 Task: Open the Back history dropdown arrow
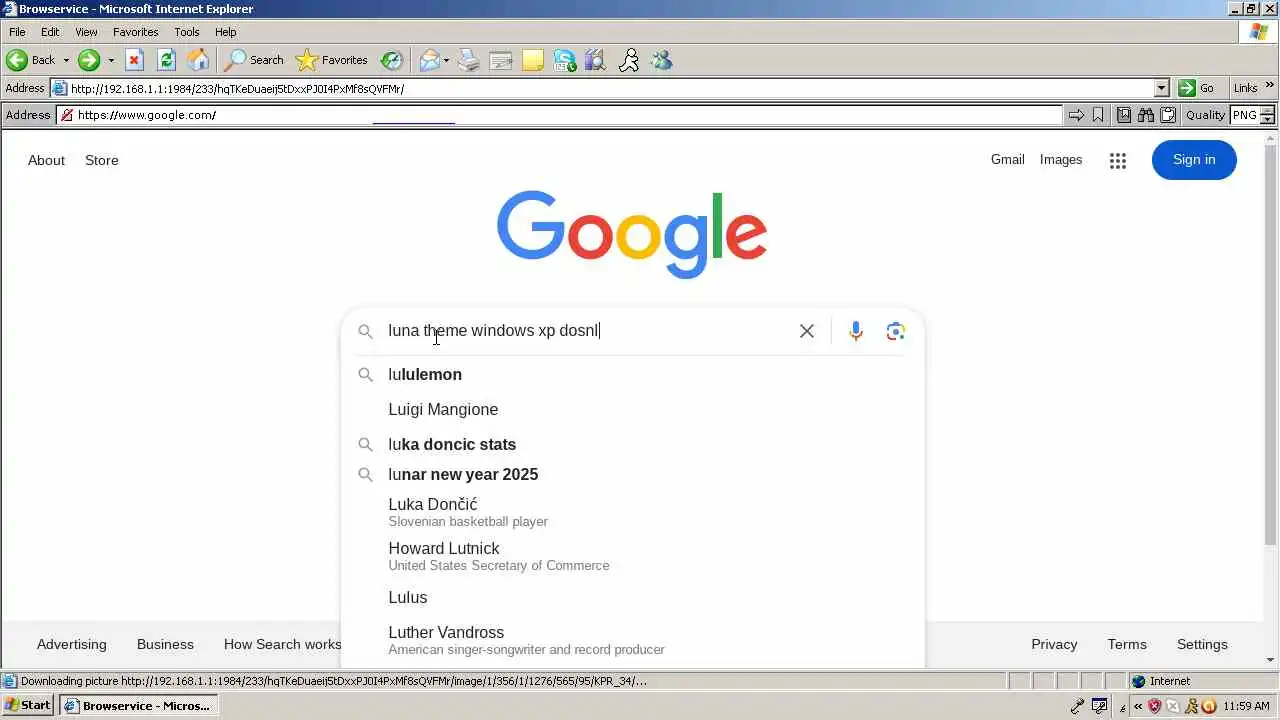(x=66, y=60)
